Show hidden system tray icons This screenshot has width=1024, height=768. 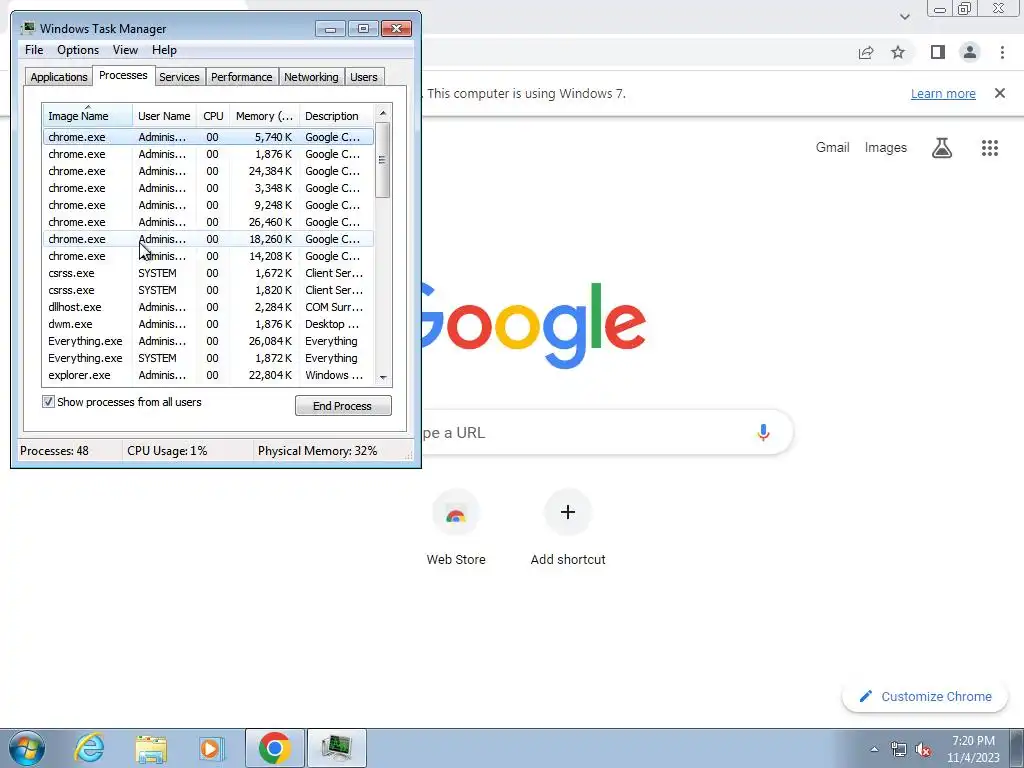pyautogui.click(x=874, y=749)
